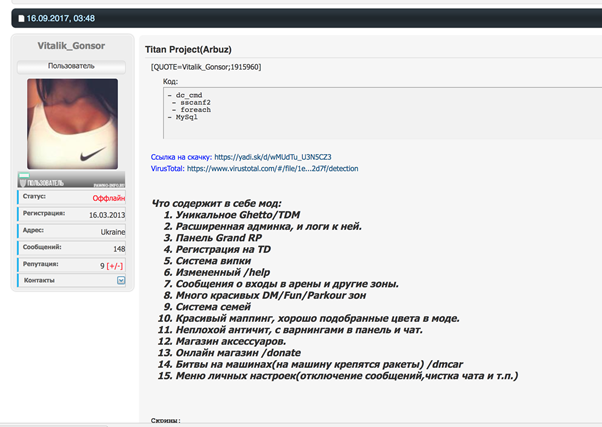
Task: Click the 'Скрины:' label at bottom
Action: [x=165, y=421]
